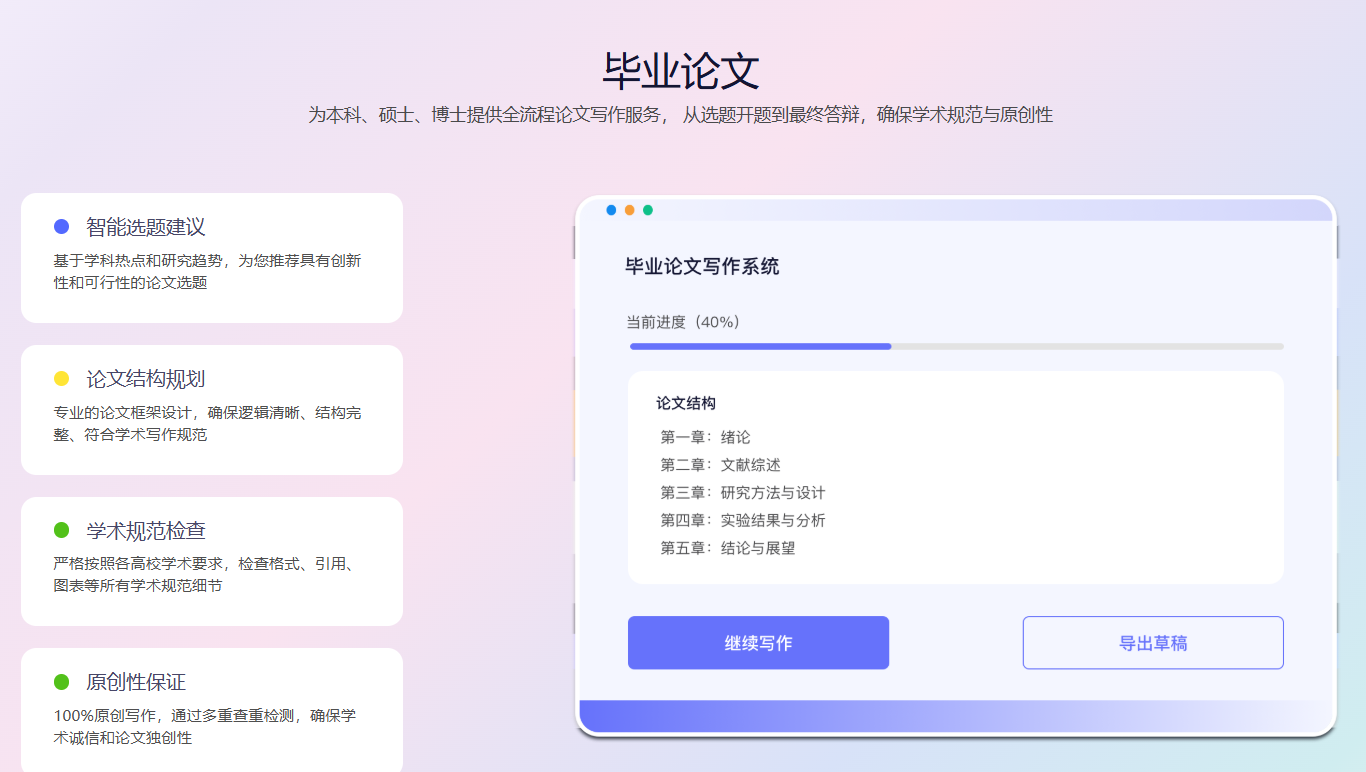Click the blue window dot in mockup header
The width and height of the screenshot is (1366, 772).
pyautogui.click(x=611, y=210)
